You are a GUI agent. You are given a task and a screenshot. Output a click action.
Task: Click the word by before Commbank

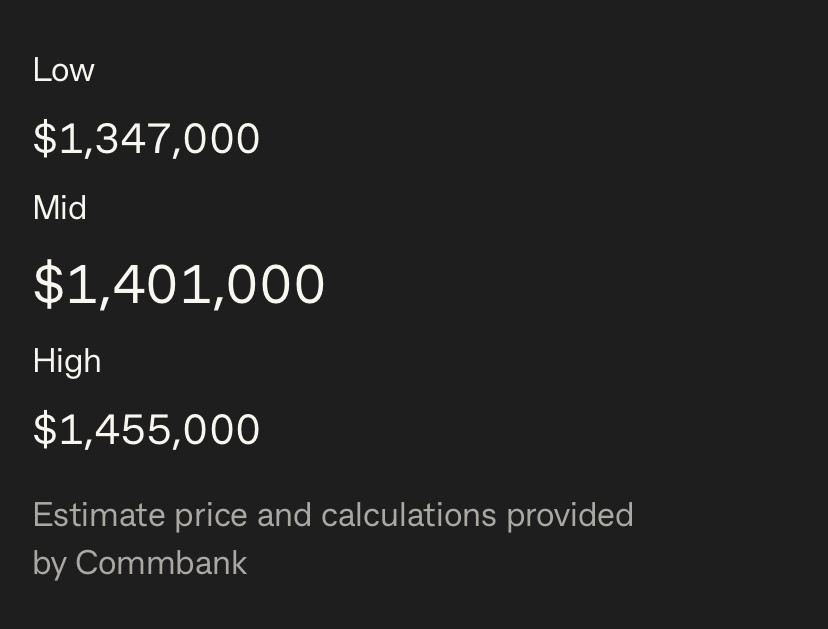tap(50, 564)
